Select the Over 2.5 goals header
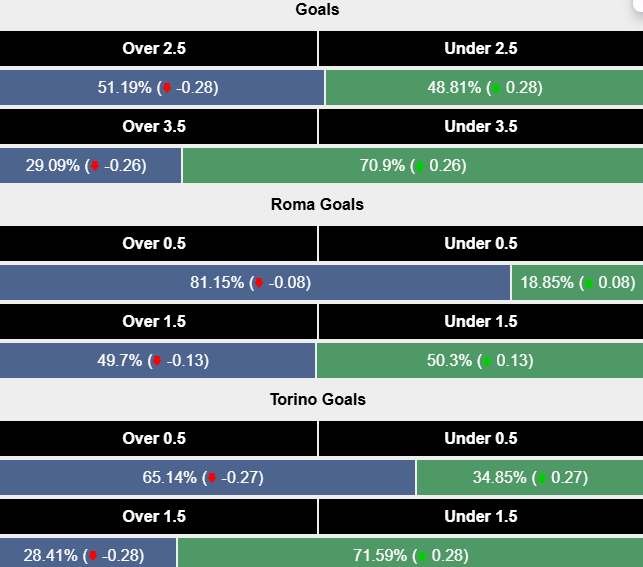The width and height of the screenshot is (643, 567). point(158,48)
